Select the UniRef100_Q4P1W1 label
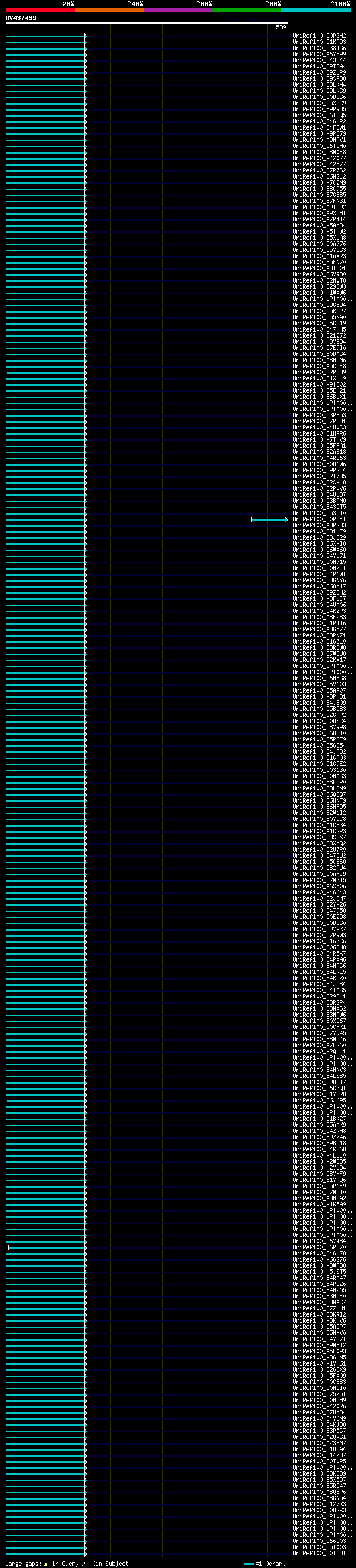Image resolution: width=356 pixels, height=1568 pixels. click(x=319, y=575)
